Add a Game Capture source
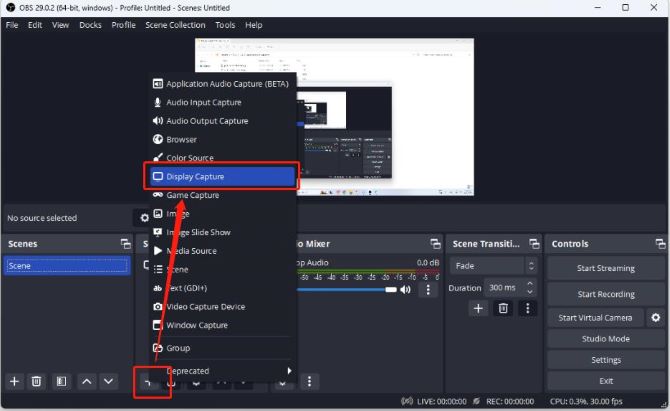The width and height of the screenshot is (670, 411). pyautogui.click(x=221, y=195)
